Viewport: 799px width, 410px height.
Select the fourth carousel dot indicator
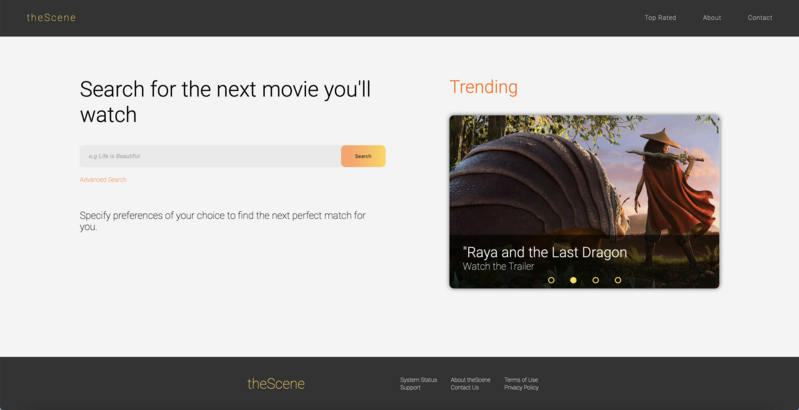pos(618,280)
